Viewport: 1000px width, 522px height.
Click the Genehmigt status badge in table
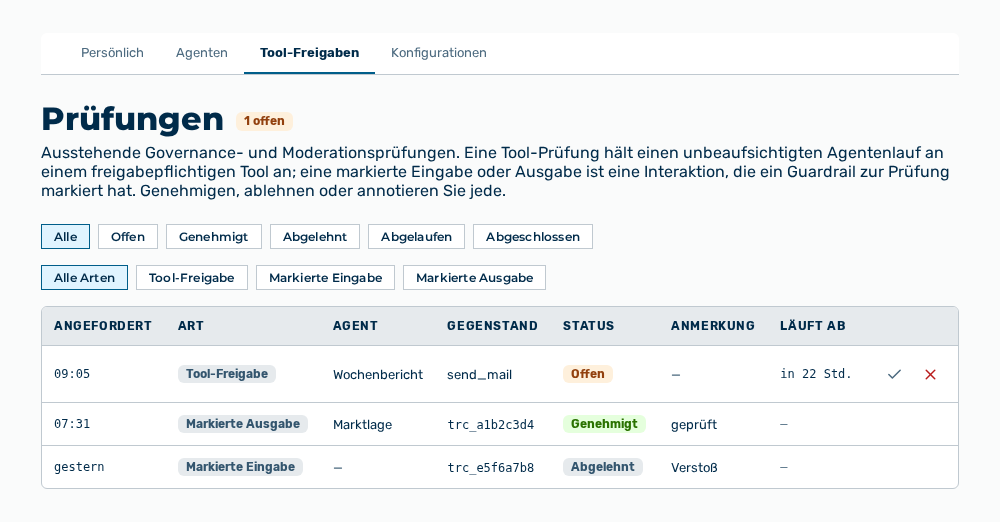click(604, 424)
